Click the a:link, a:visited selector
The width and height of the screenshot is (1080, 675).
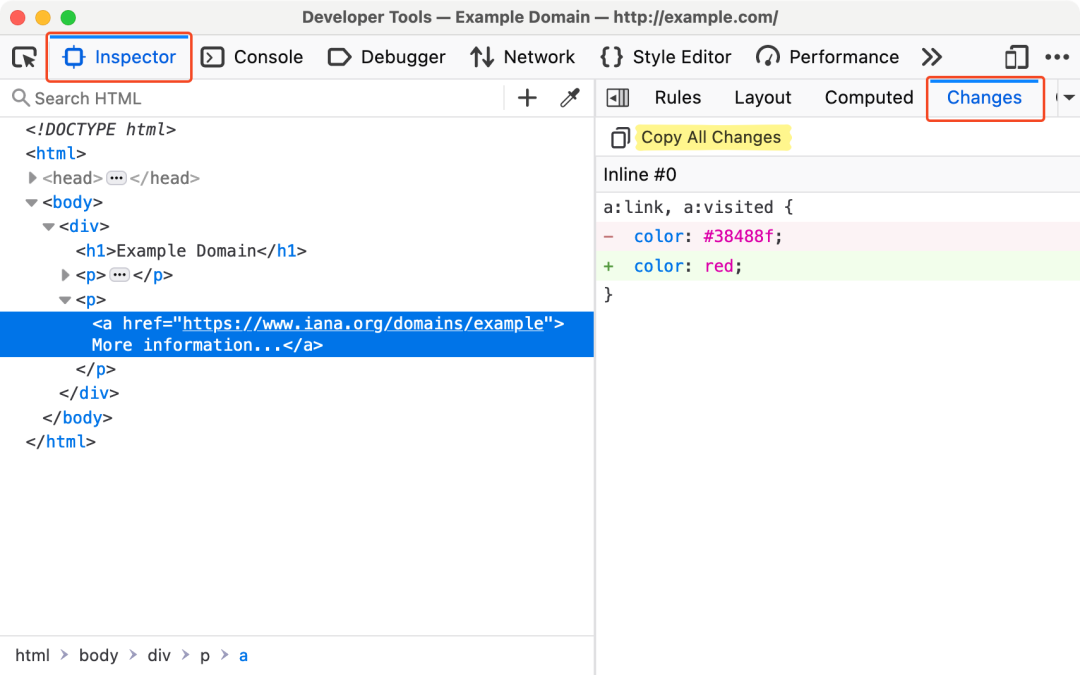coord(689,207)
